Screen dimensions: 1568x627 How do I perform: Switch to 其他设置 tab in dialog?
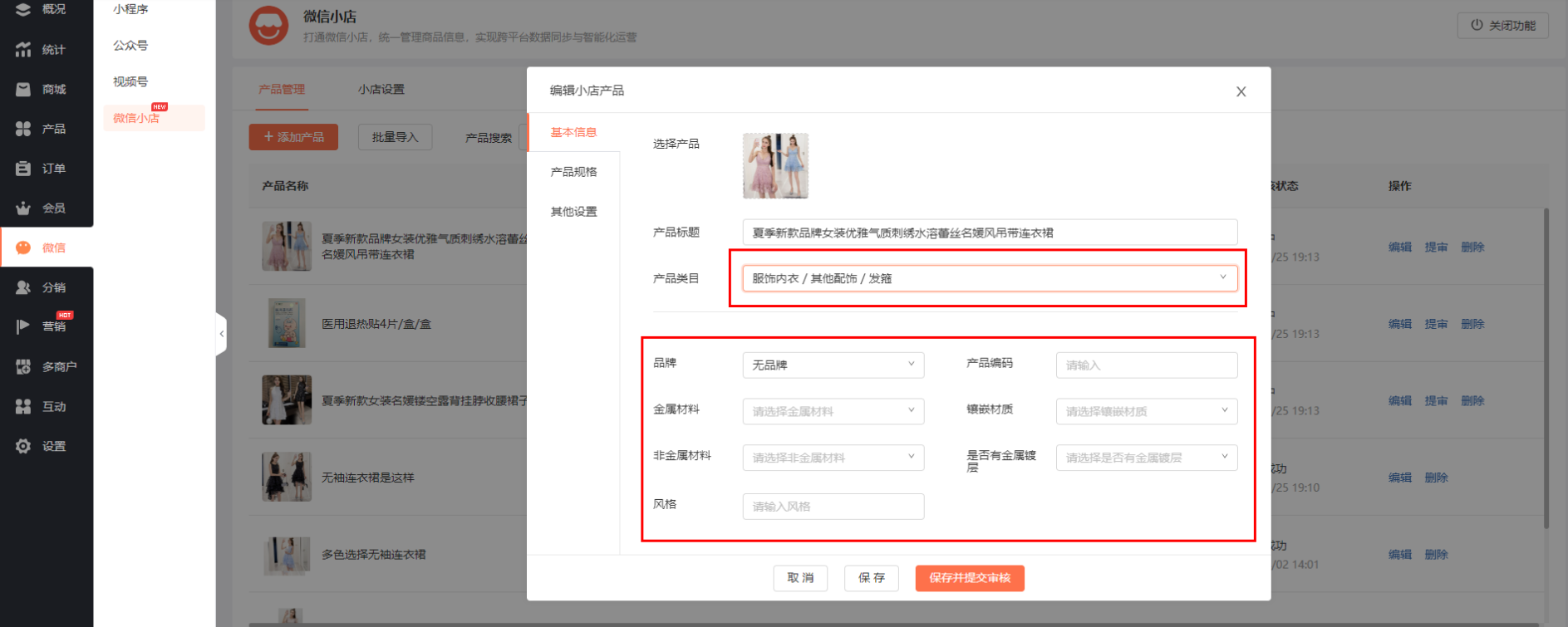click(x=573, y=212)
